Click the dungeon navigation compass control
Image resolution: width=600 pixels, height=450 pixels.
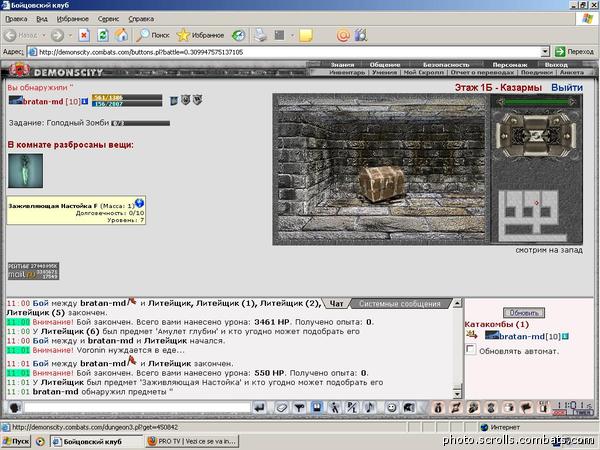click(x=536, y=135)
